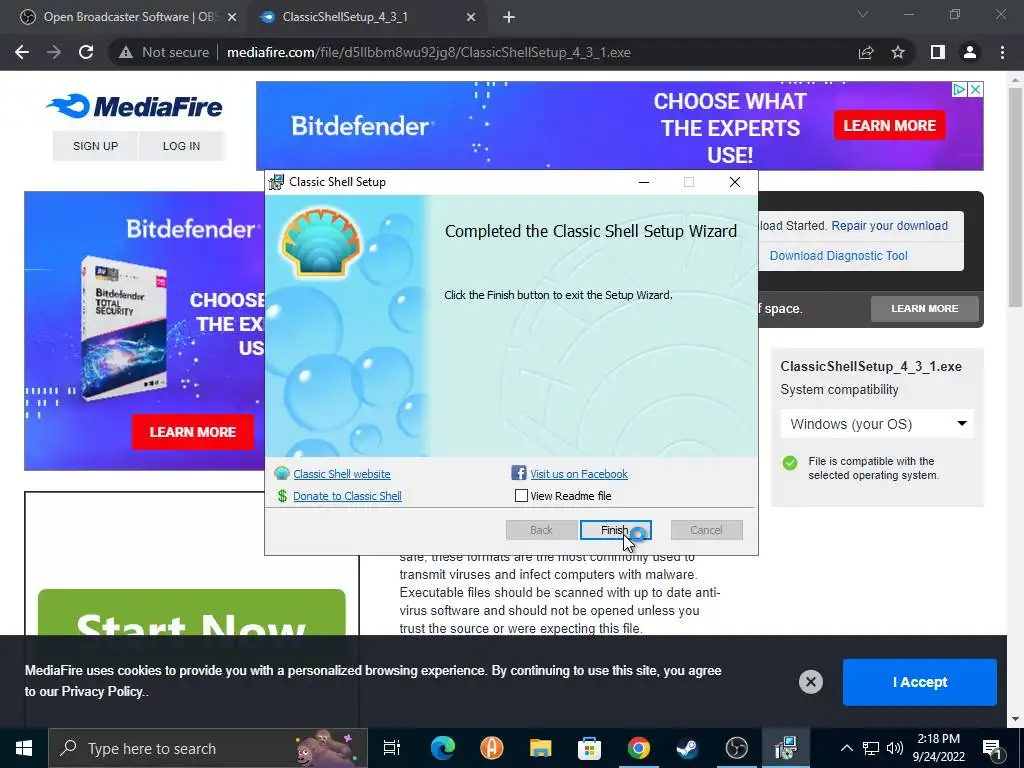Open Download Diagnostic Tool link
Screen dimensions: 1024x768
click(x=839, y=255)
